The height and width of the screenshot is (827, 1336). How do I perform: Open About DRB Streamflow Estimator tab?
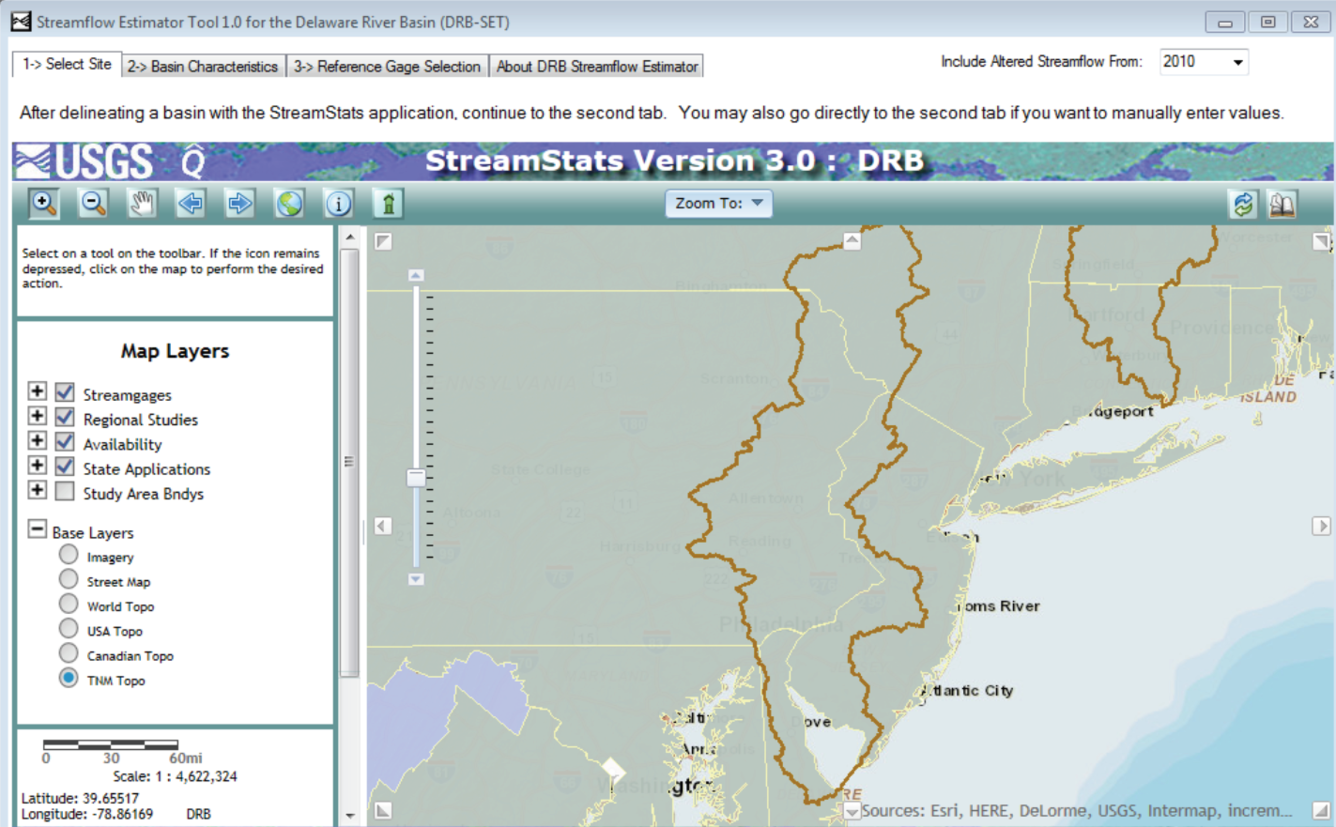(x=597, y=66)
